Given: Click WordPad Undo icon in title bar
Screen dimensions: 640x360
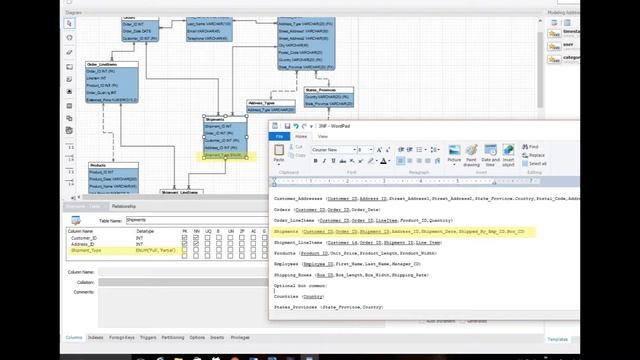Looking at the screenshot, I should [x=296, y=126].
